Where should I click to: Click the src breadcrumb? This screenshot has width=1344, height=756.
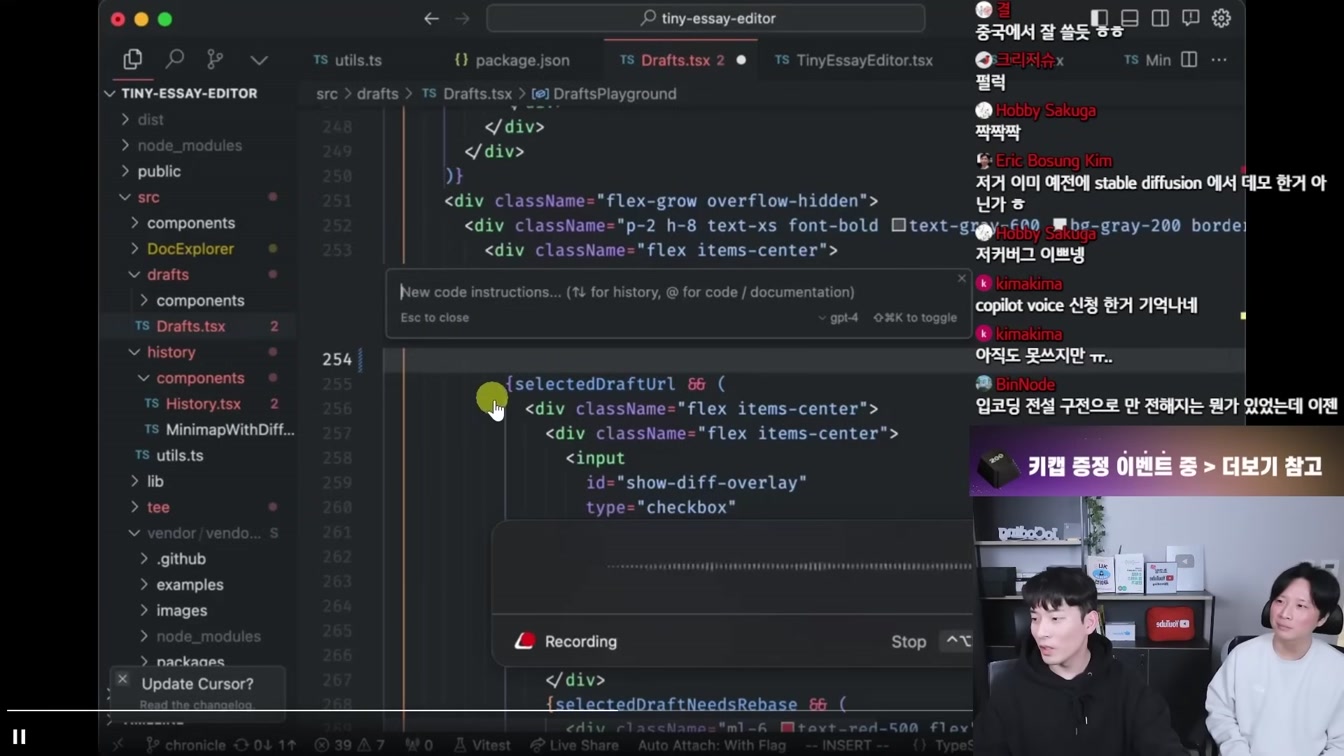(x=327, y=94)
